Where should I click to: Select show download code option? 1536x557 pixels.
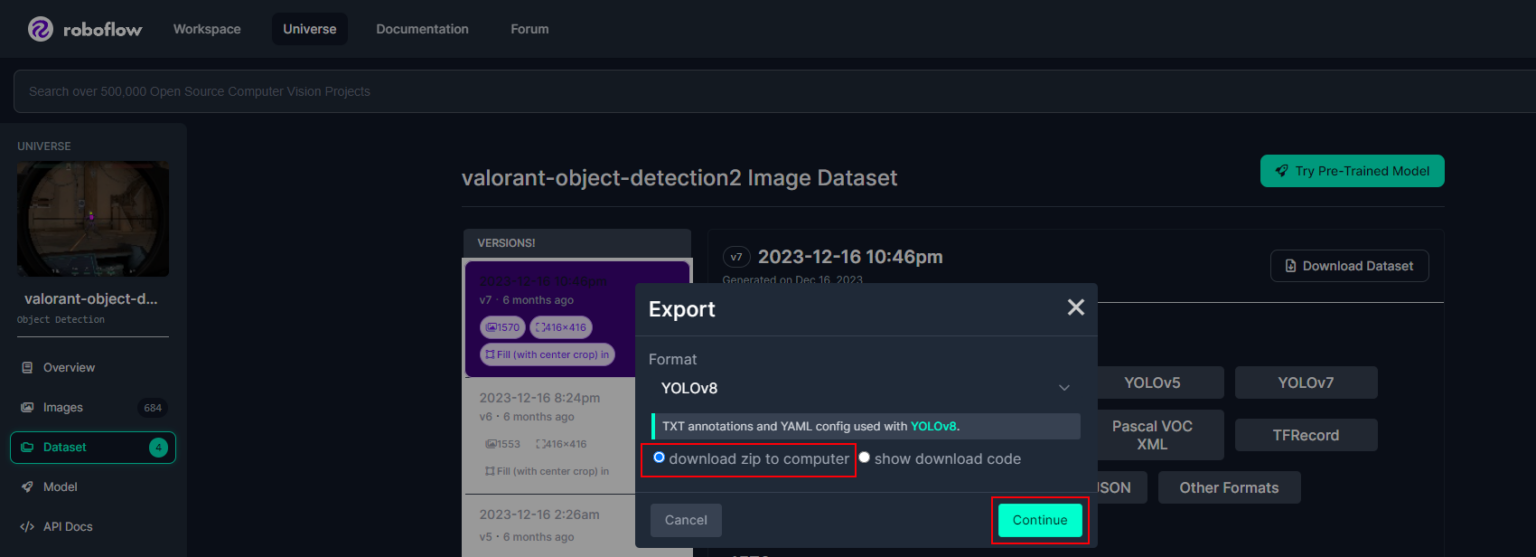pos(865,458)
